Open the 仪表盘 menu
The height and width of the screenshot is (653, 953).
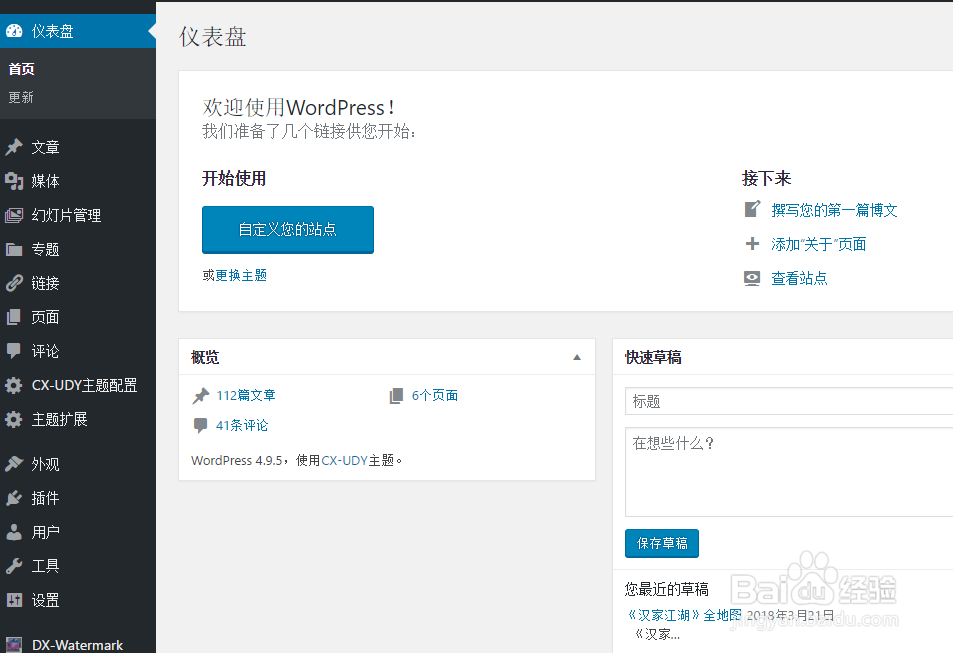click(x=78, y=31)
